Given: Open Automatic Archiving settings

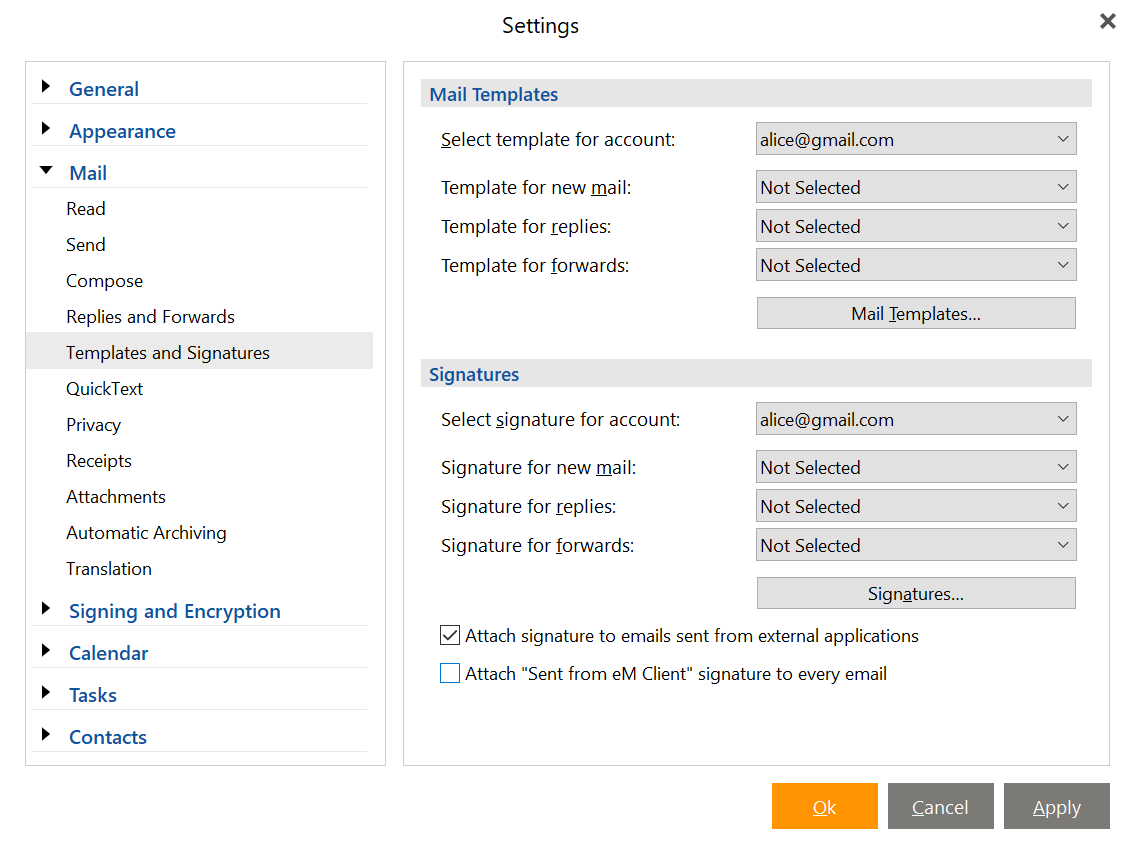Looking at the screenshot, I should (x=145, y=533).
